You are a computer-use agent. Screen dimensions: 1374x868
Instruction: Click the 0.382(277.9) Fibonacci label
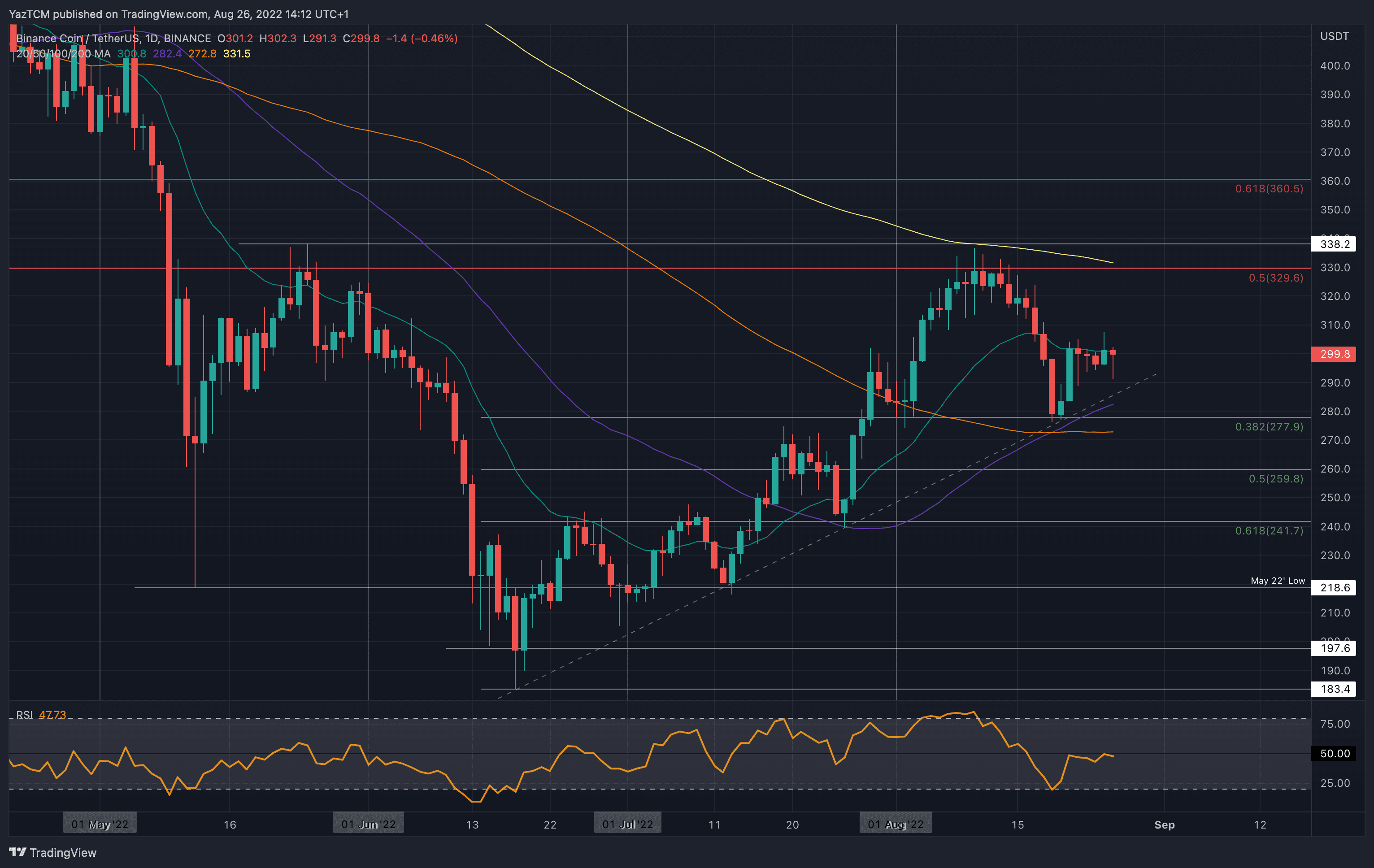1269,426
